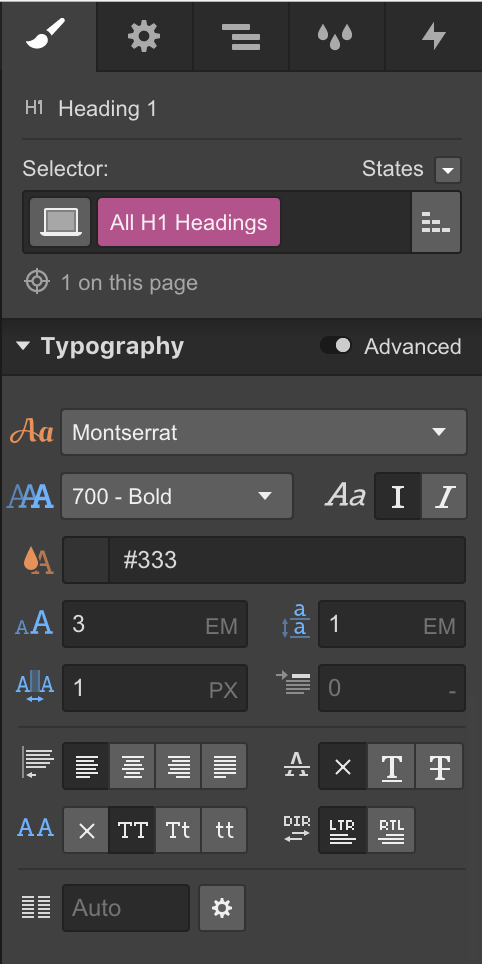Viewport: 482px width, 964px height.
Task: Click the desktop breakpoint icon in selector
Action: click(x=60, y=222)
